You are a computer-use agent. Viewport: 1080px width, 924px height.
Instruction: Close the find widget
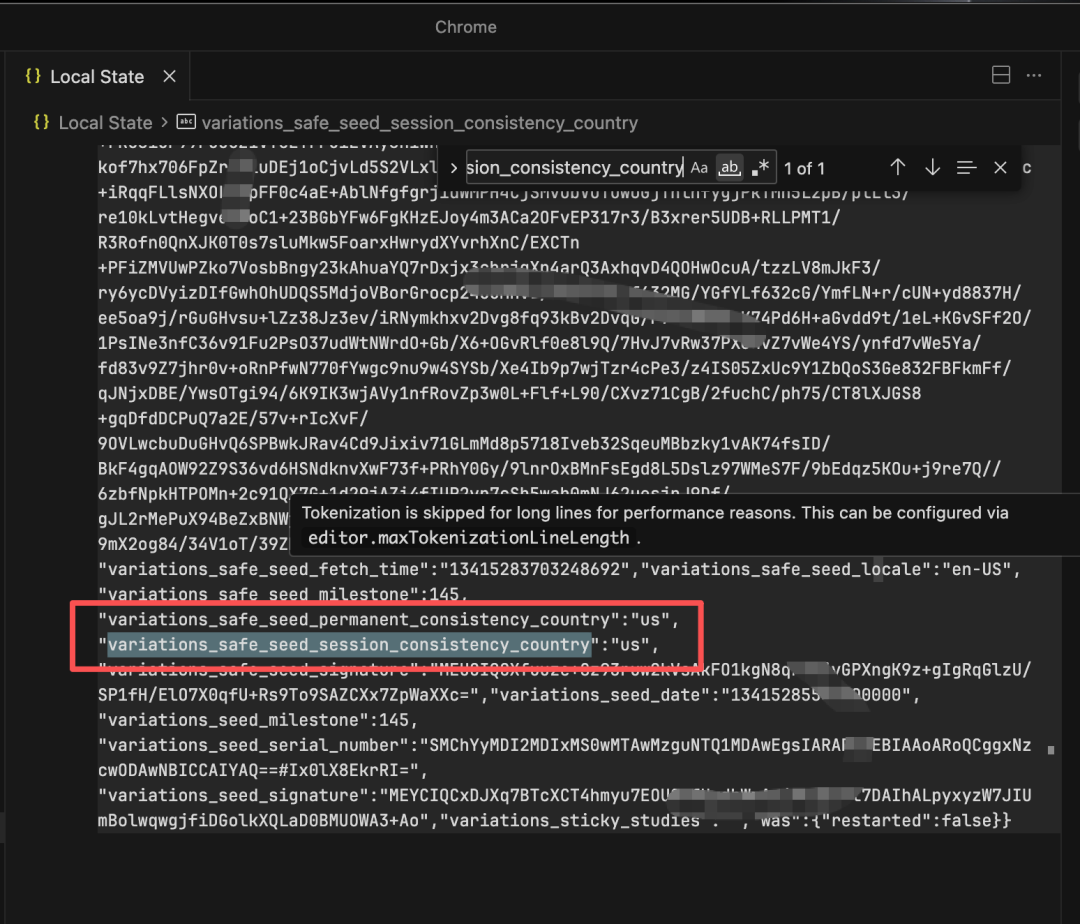pyautogui.click(x=1000, y=168)
